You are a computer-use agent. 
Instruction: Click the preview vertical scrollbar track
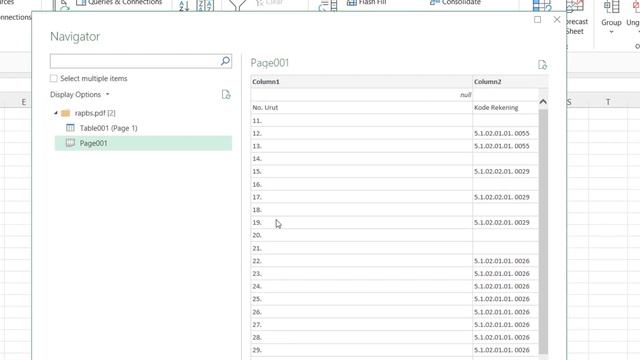543,231
